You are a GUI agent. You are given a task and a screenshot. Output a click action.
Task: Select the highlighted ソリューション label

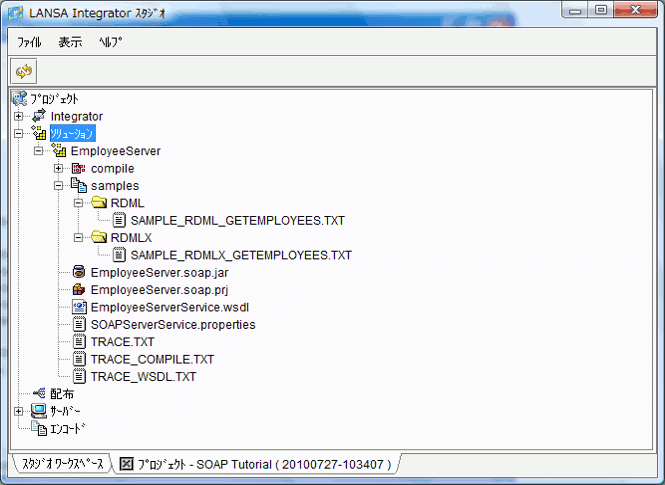pos(73,133)
